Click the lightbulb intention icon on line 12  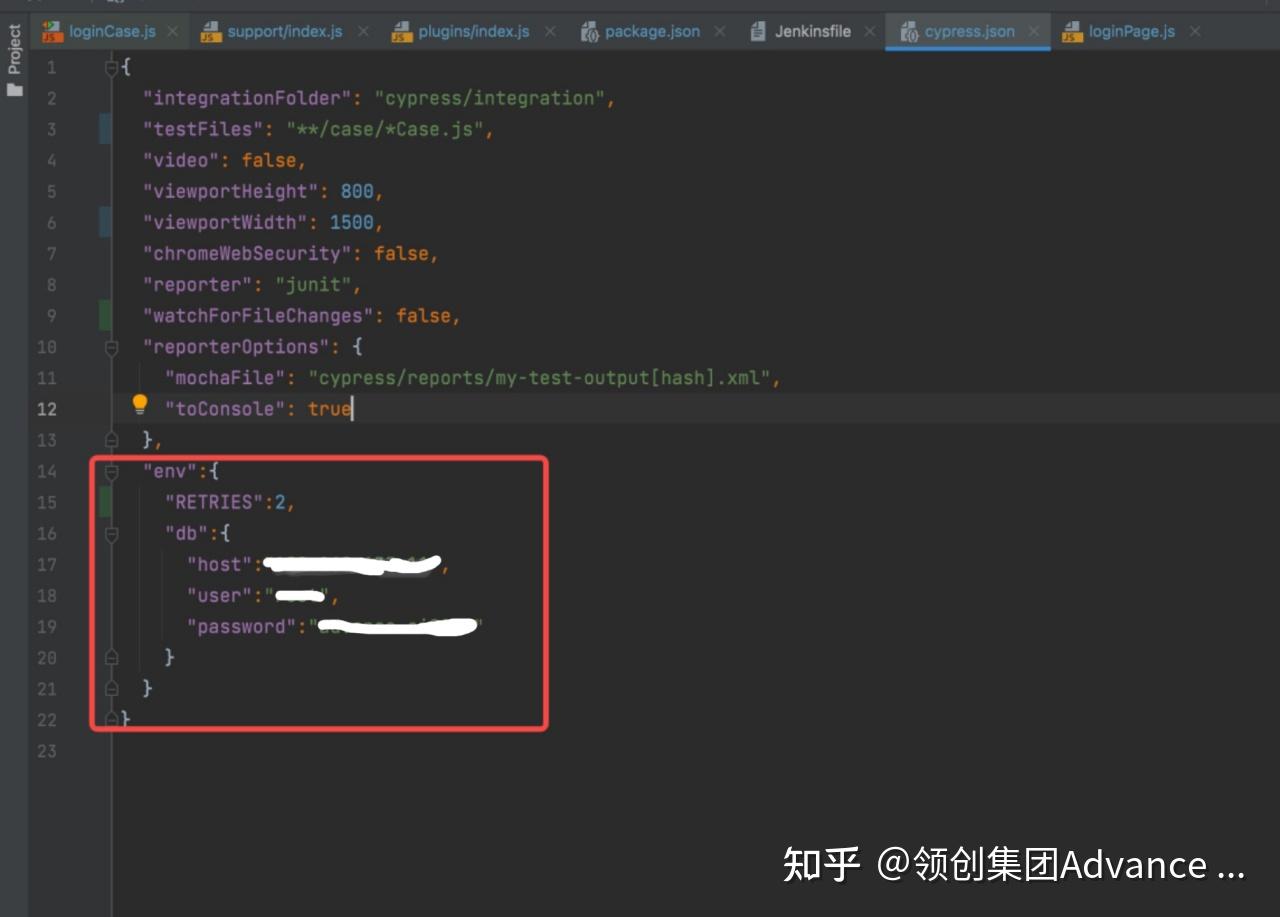[x=140, y=405]
